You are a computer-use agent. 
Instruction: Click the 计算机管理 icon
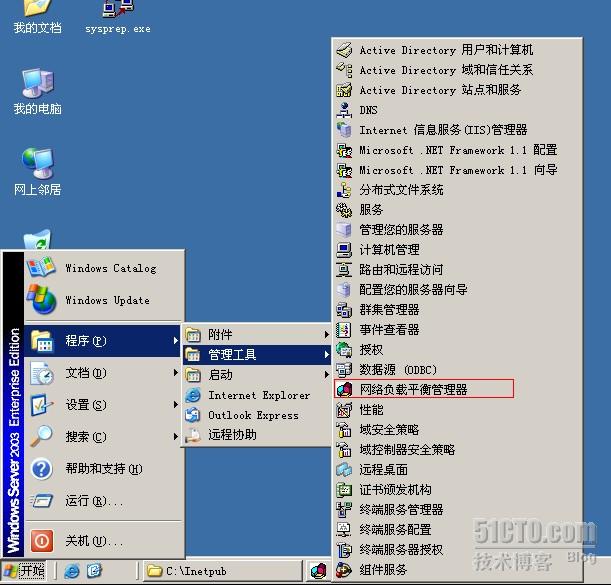pyautogui.click(x=344, y=250)
